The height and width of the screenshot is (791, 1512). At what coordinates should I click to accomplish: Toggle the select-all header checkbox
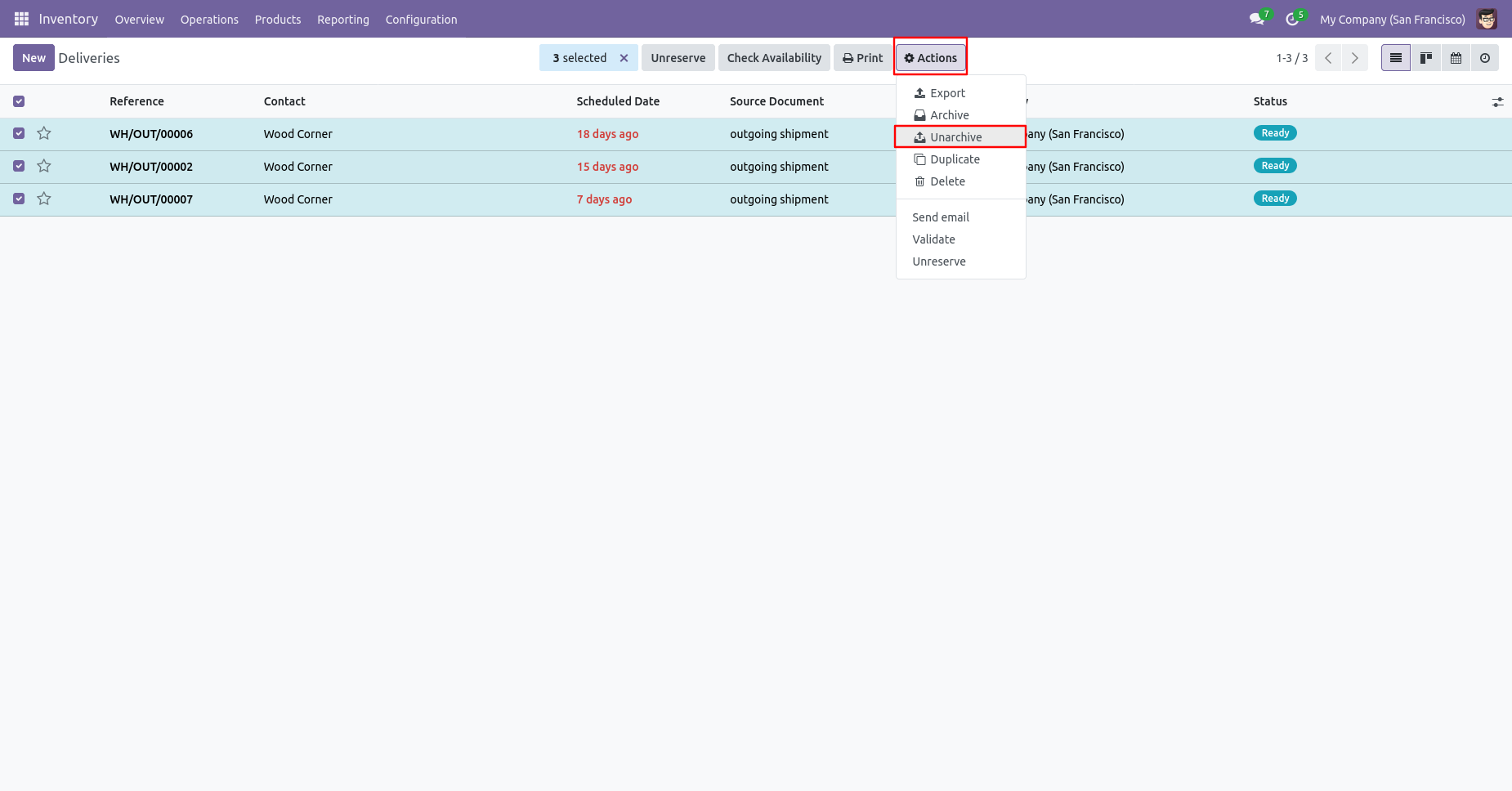pyautogui.click(x=19, y=101)
